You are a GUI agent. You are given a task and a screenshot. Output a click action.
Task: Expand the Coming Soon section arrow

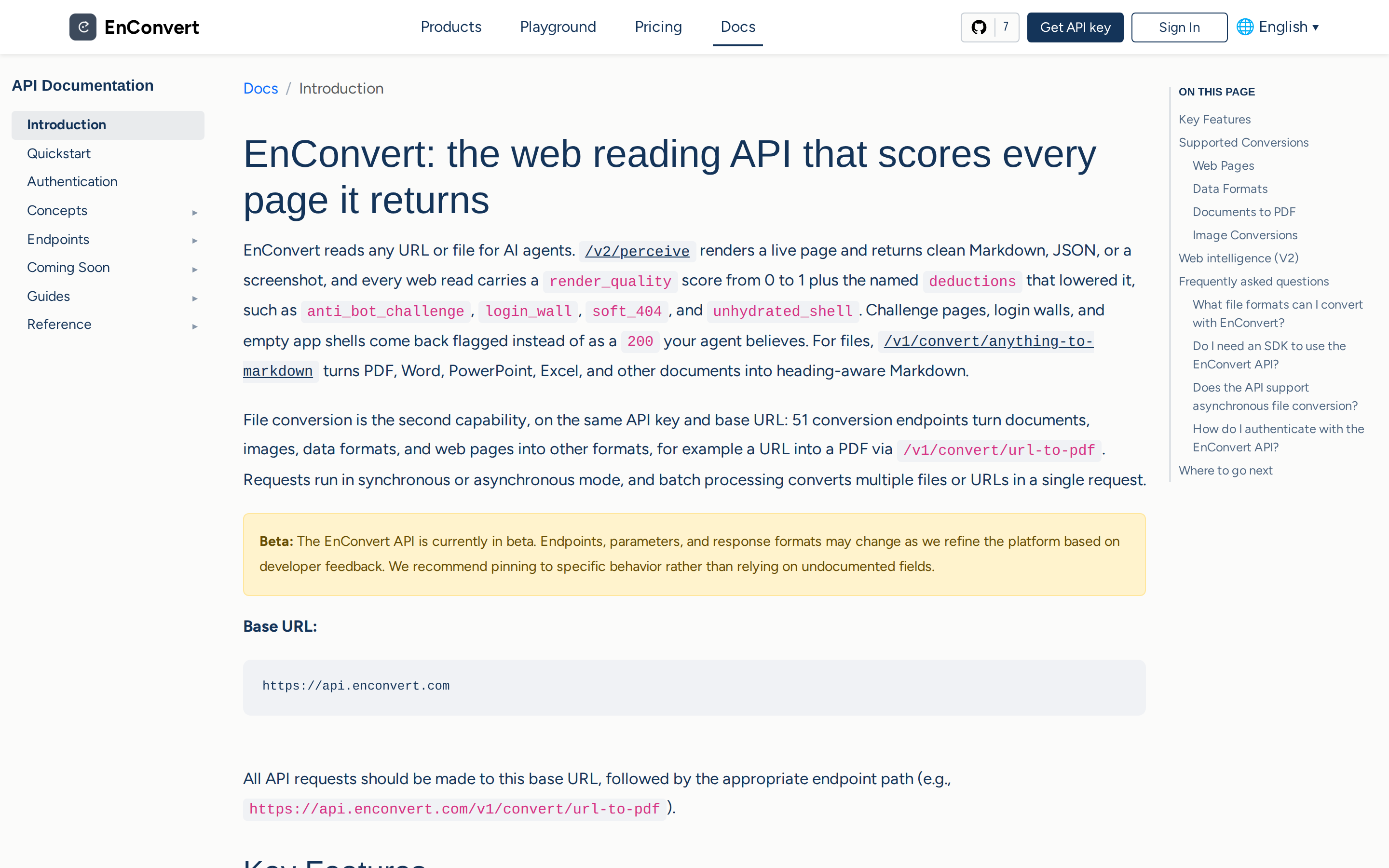point(194,269)
